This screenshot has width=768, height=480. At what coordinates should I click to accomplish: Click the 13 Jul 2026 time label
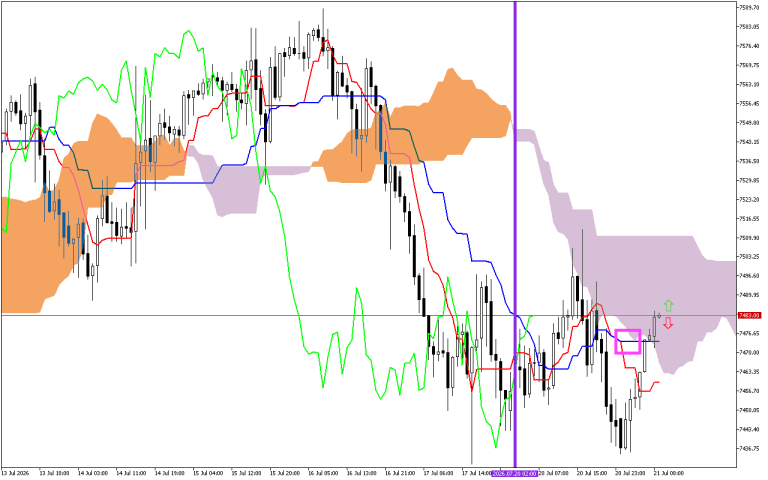(15, 474)
